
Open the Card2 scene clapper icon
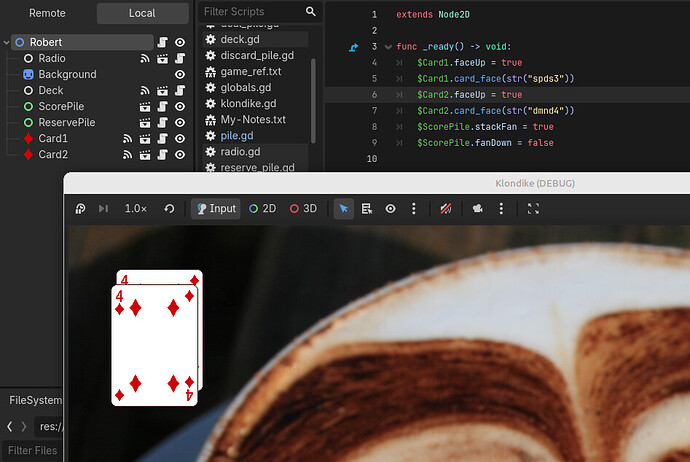pos(145,154)
